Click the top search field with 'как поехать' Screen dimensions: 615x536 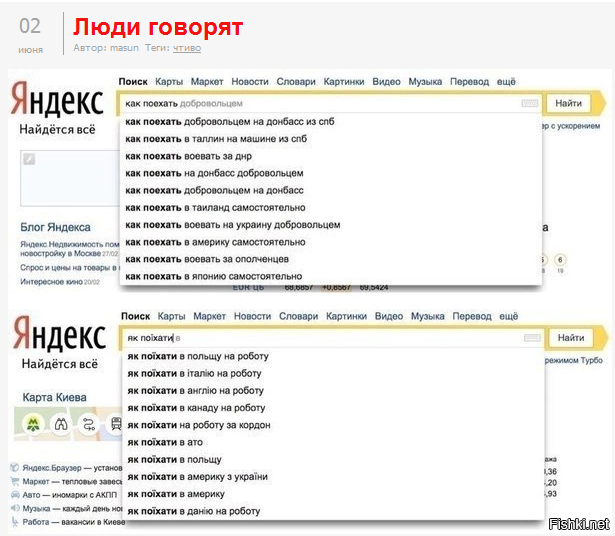coord(329,104)
